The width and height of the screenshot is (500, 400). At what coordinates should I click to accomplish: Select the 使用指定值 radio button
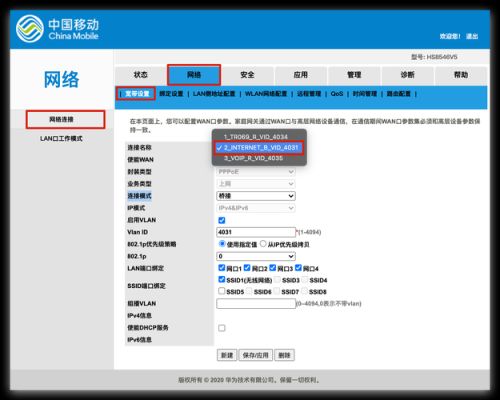tap(222, 244)
